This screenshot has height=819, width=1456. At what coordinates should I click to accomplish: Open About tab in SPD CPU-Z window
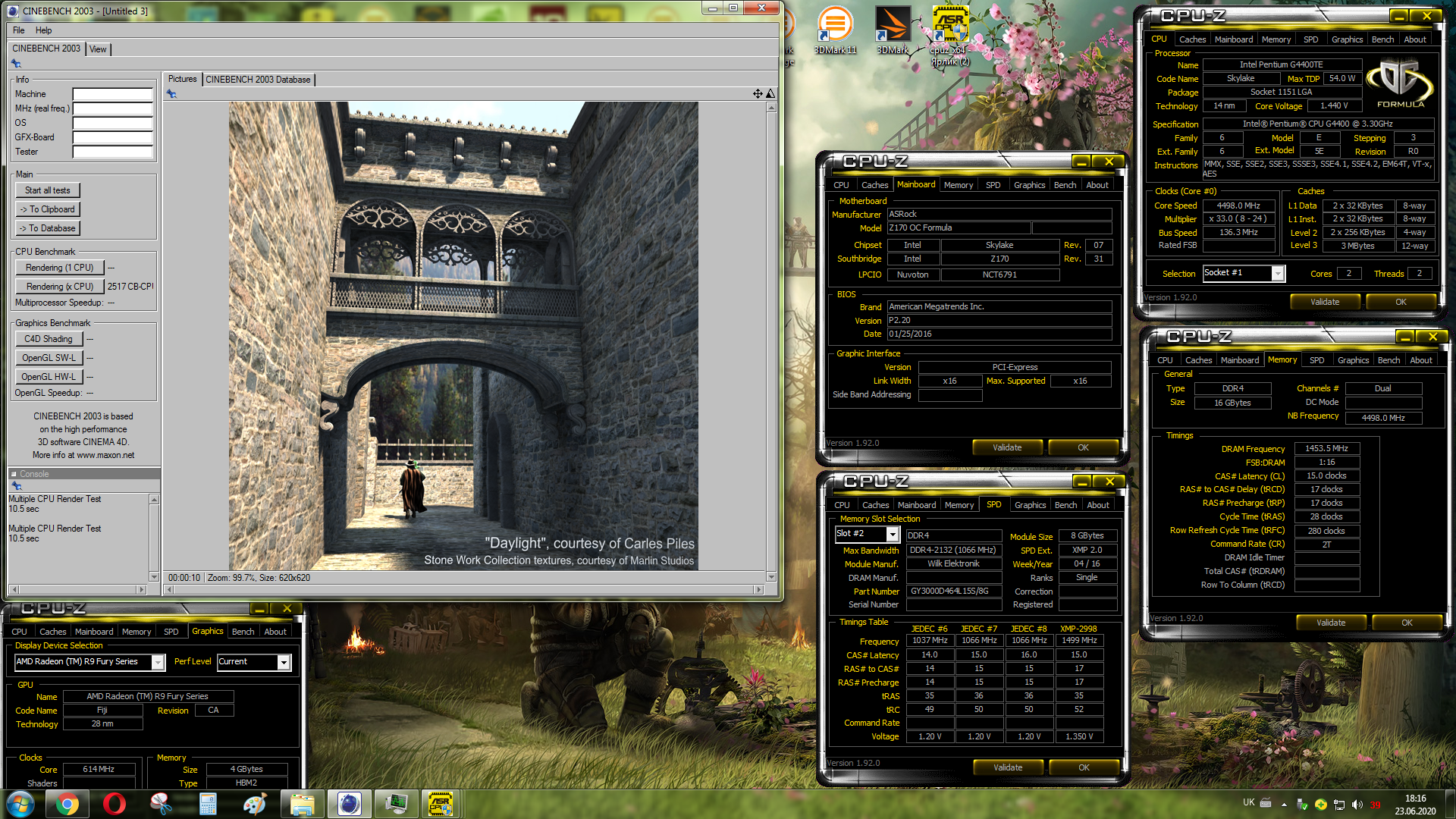(1097, 505)
